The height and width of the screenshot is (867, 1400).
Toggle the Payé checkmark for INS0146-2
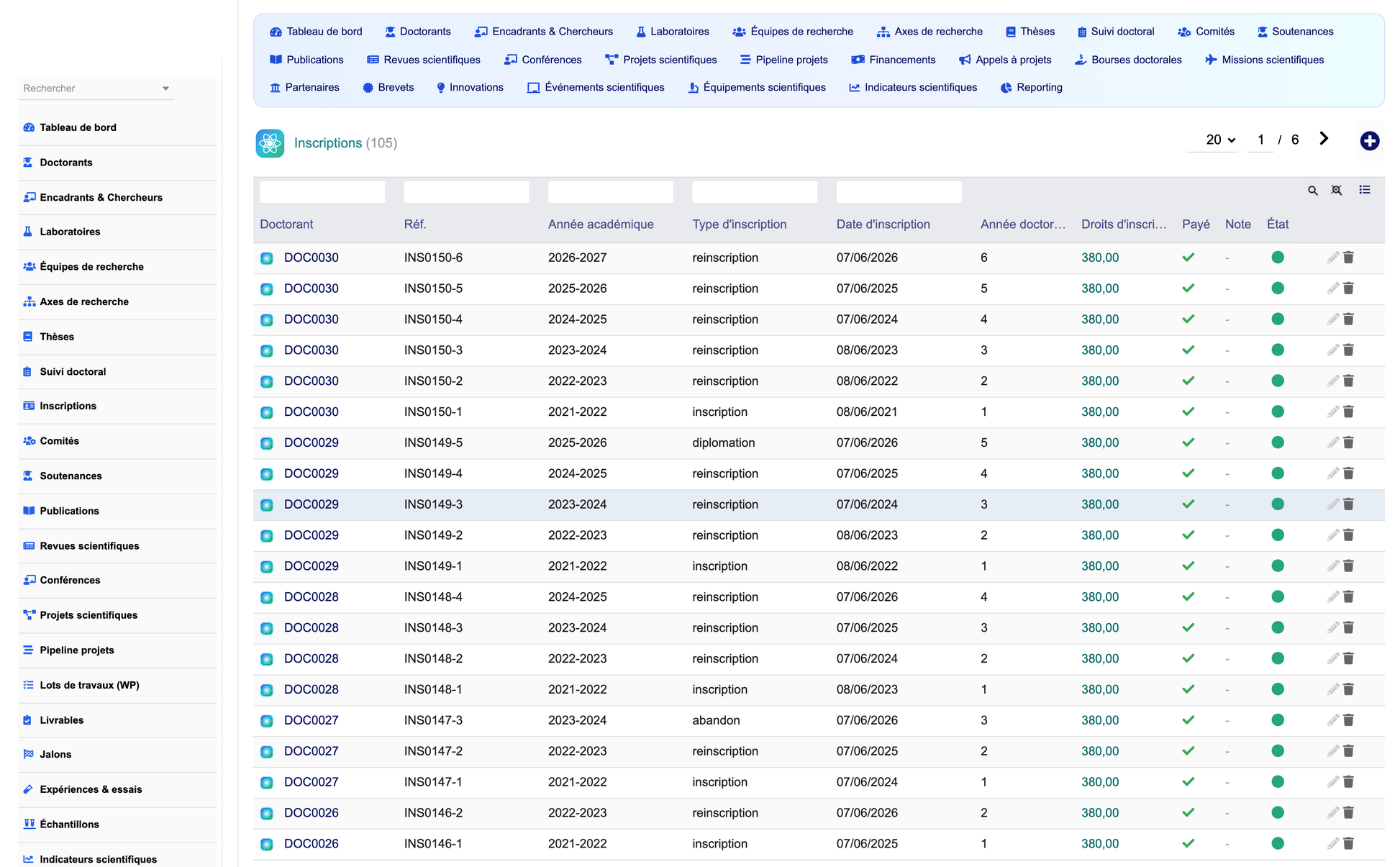[1188, 813]
